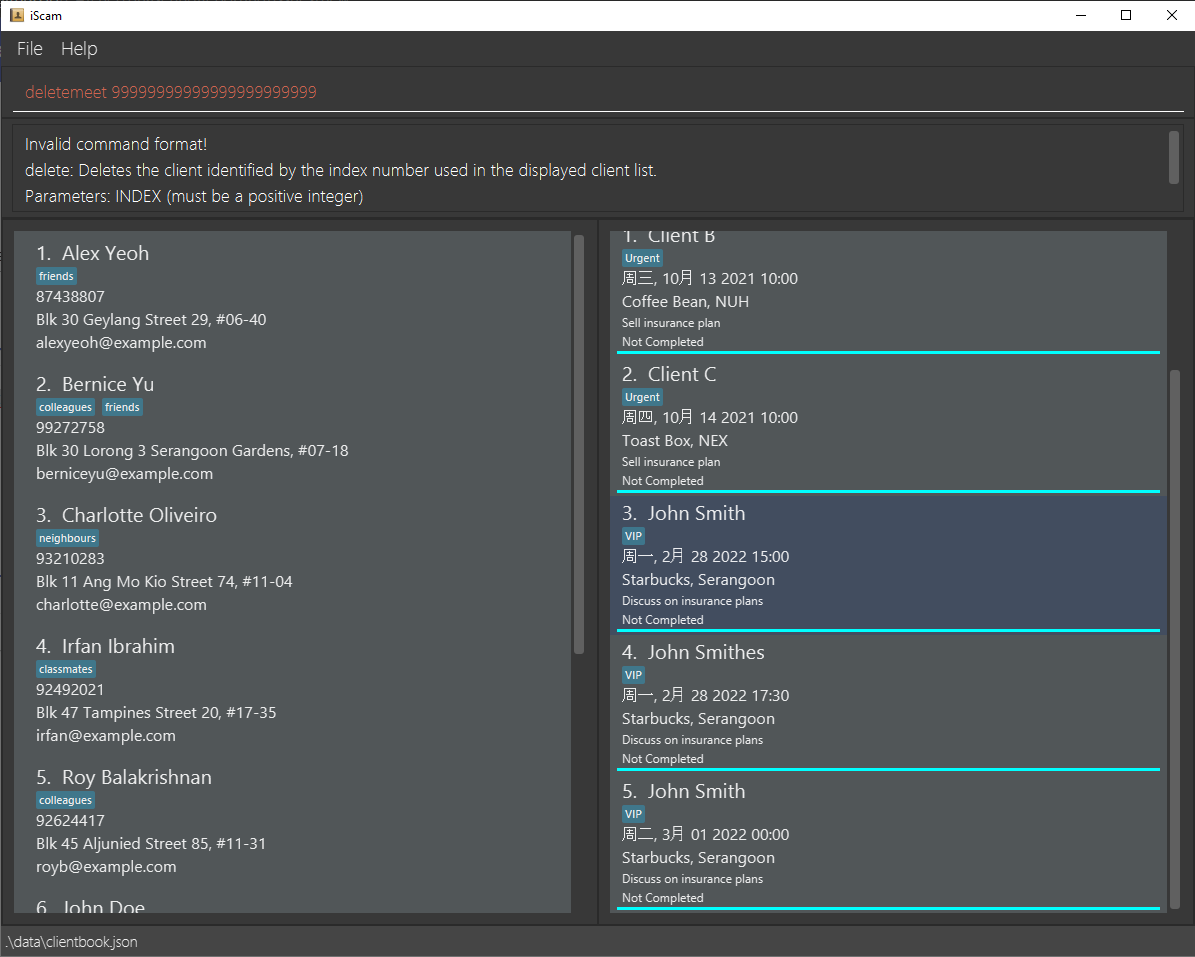The height and width of the screenshot is (957, 1195).
Task: Click email berniceyu@example.com
Action: pos(124,474)
